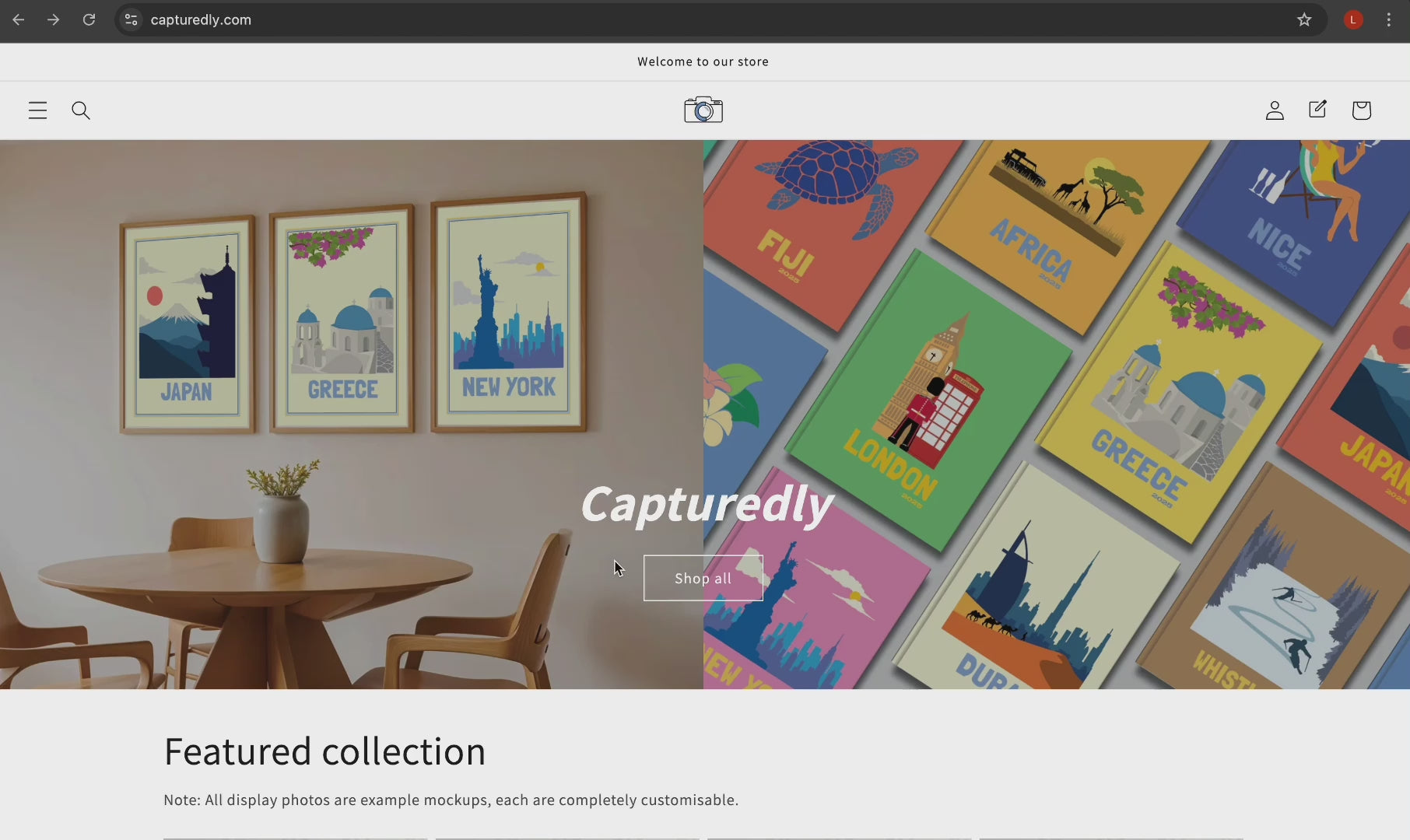The height and width of the screenshot is (840, 1410).
Task: Open the shopping cart bag
Action: (1361, 110)
